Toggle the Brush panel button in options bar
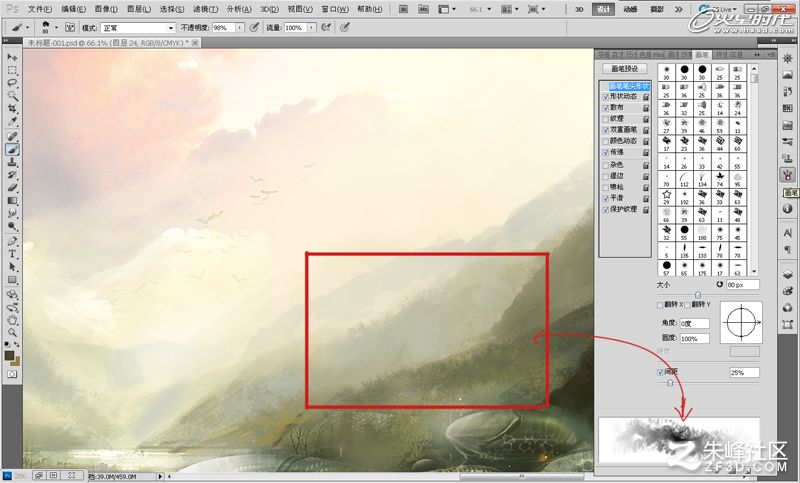Image resolution: width=800 pixels, height=483 pixels. click(x=70, y=28)
